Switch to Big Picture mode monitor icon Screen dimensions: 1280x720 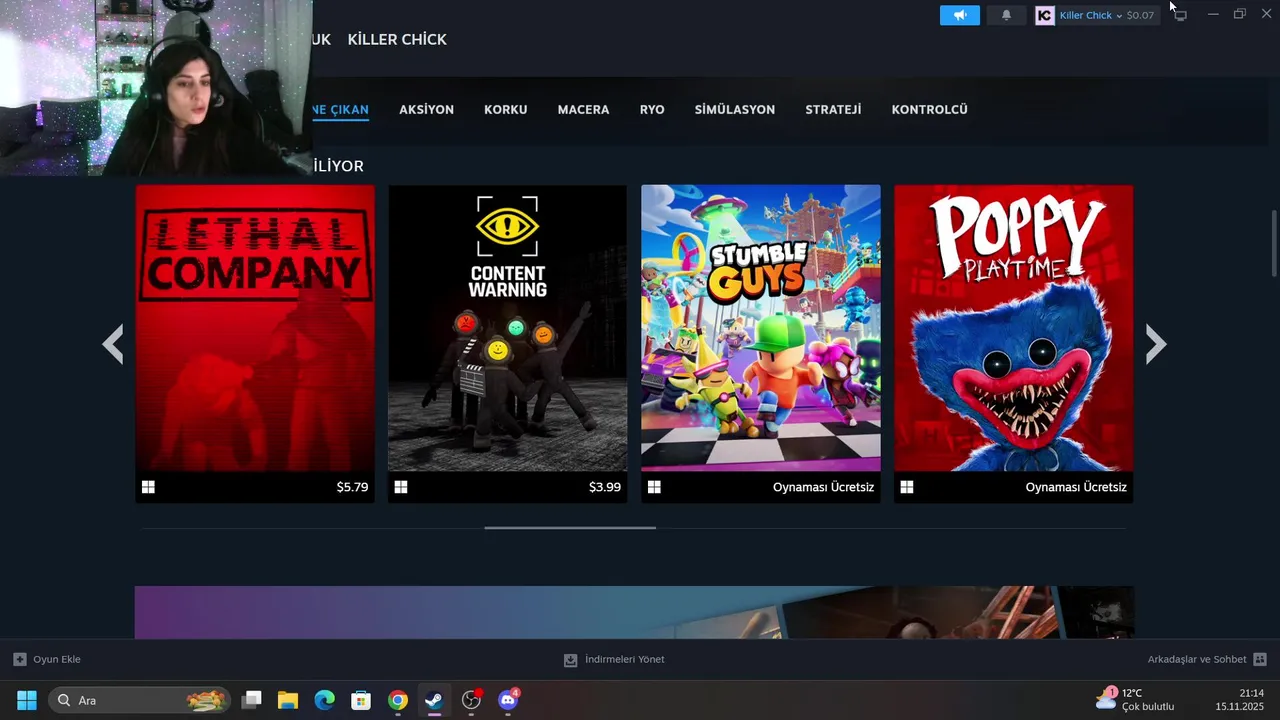pyautogui.click(x=1180, y=15)
